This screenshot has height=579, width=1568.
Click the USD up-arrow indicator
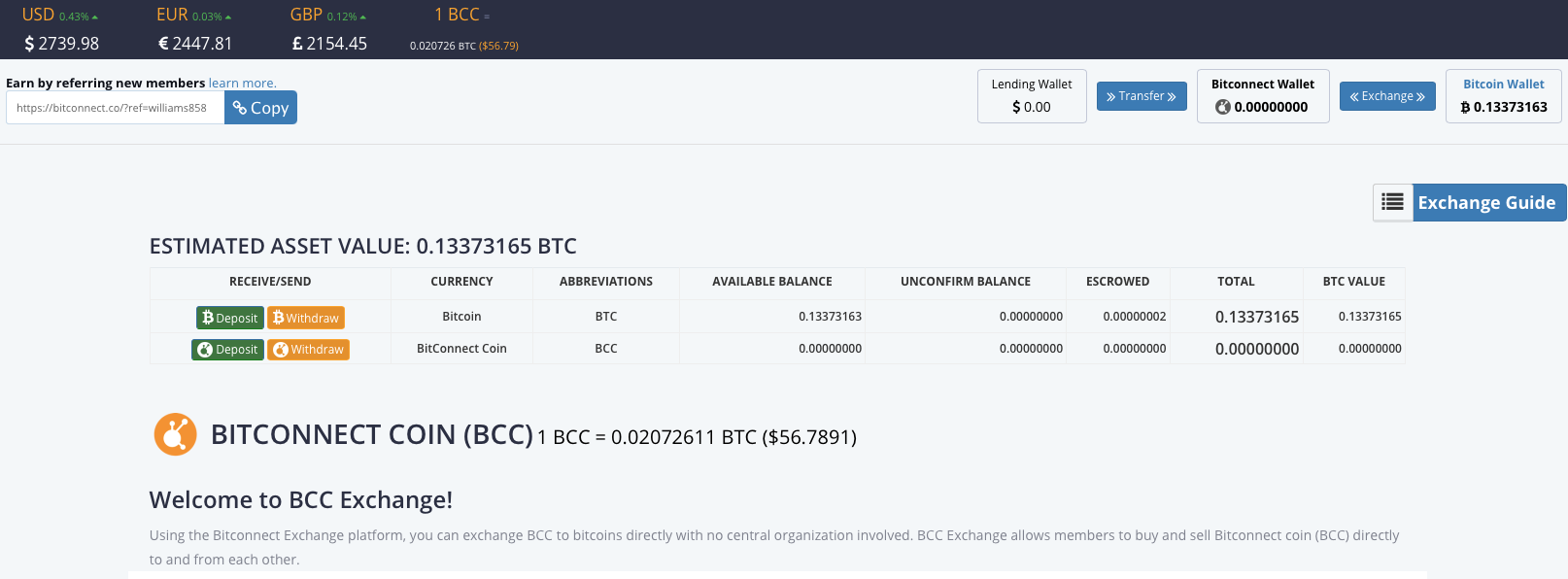[x=95, y=17]
